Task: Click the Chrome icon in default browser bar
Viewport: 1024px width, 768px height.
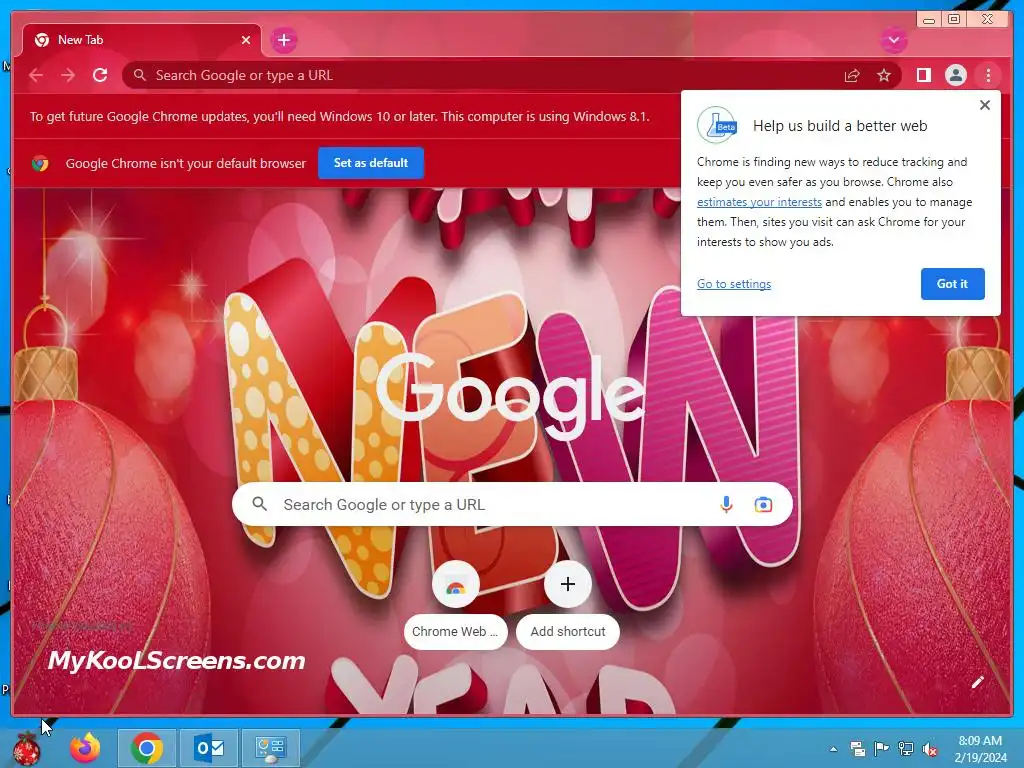Action: click(x=40, y=163)
